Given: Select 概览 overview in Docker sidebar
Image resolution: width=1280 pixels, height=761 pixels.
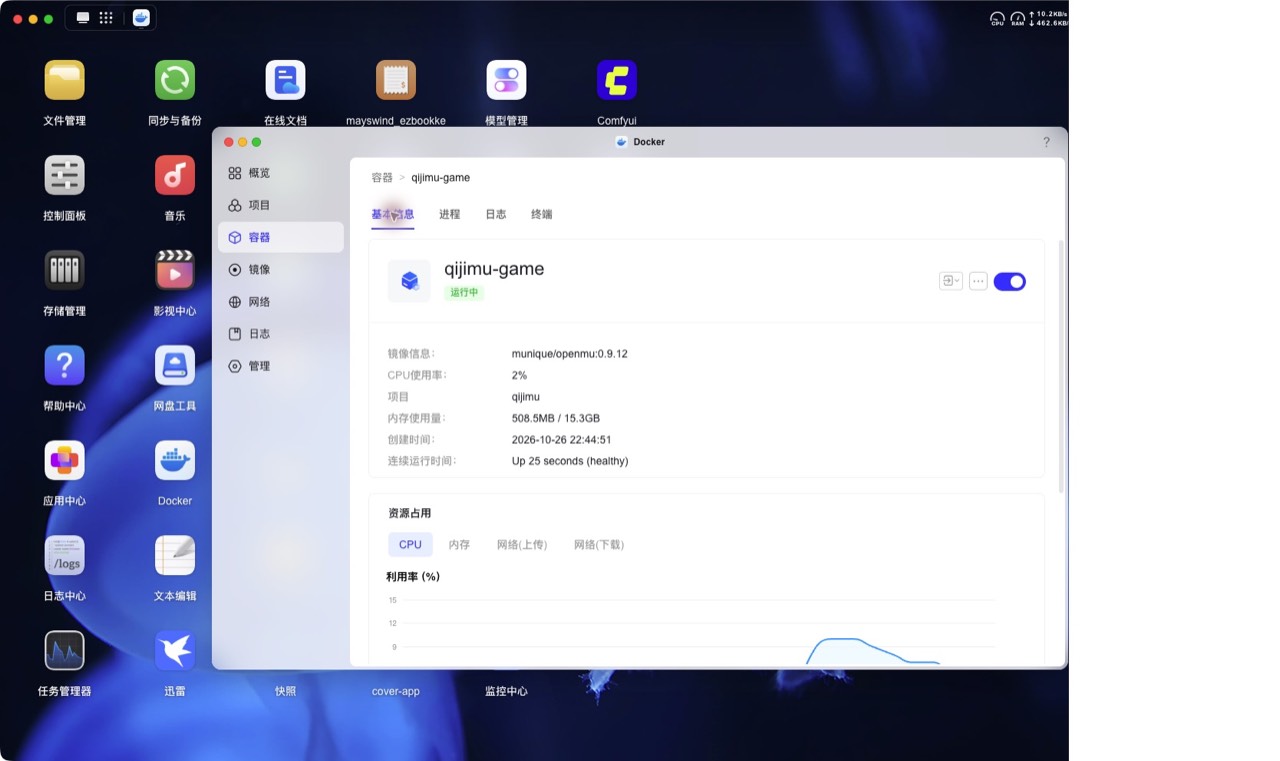Looking at the screenshot, I should pos(281,173).
